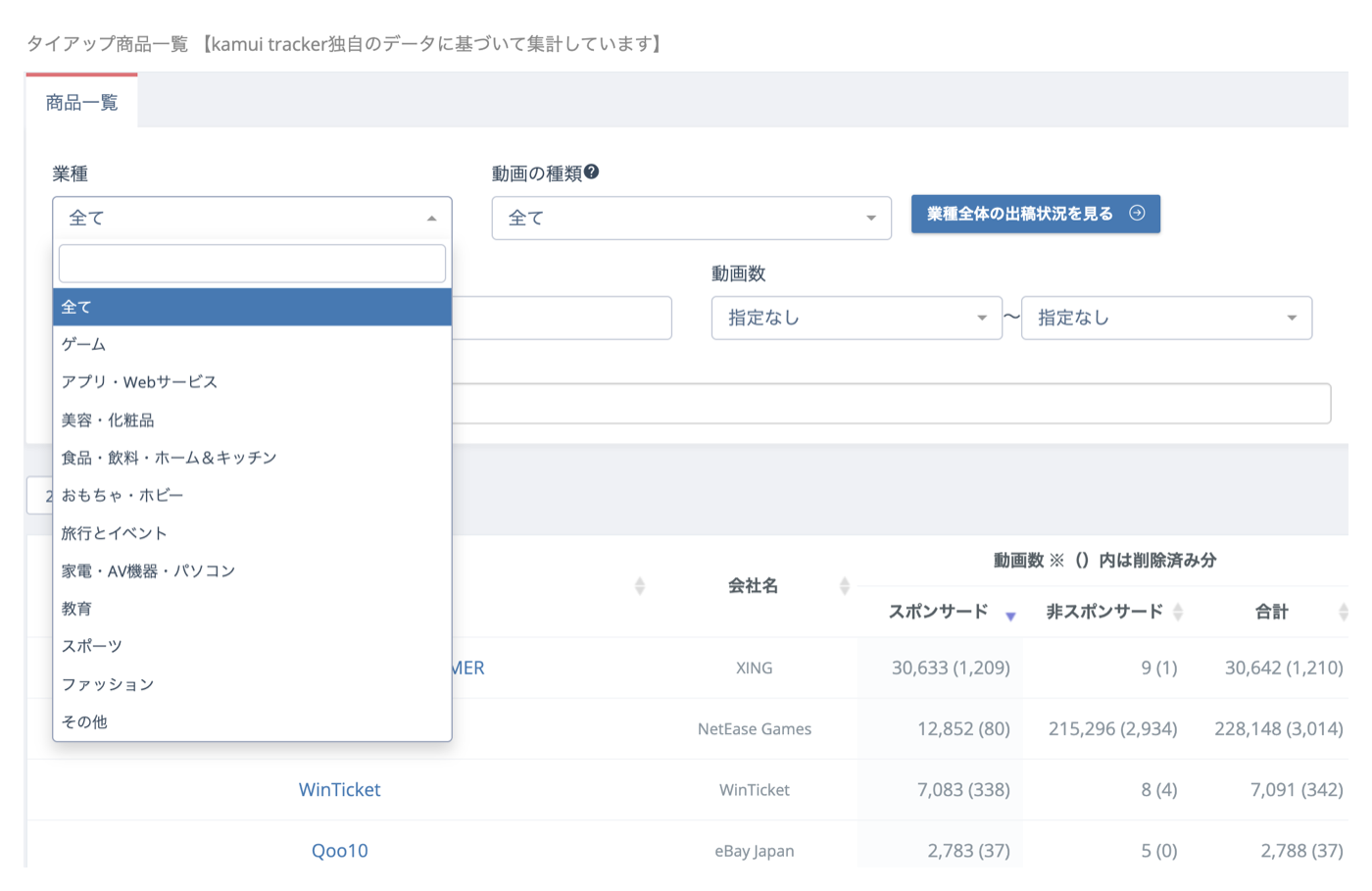
Task: Click non-sponsored value 9 (1)
Action: (x=1158, y=668)
